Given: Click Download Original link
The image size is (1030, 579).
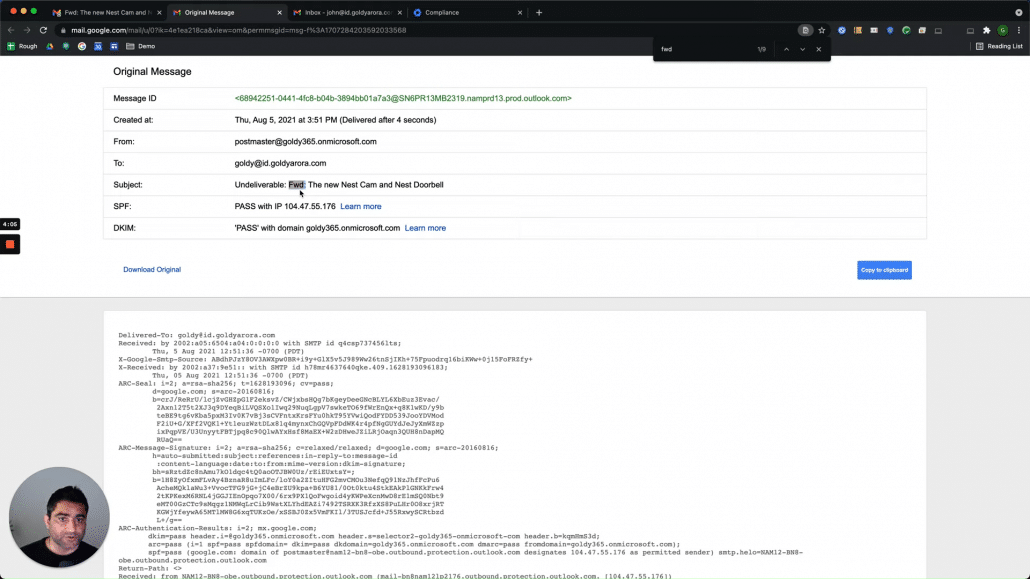Looking at the screenshot, I should pyautogui.click(x=152, y=269).
